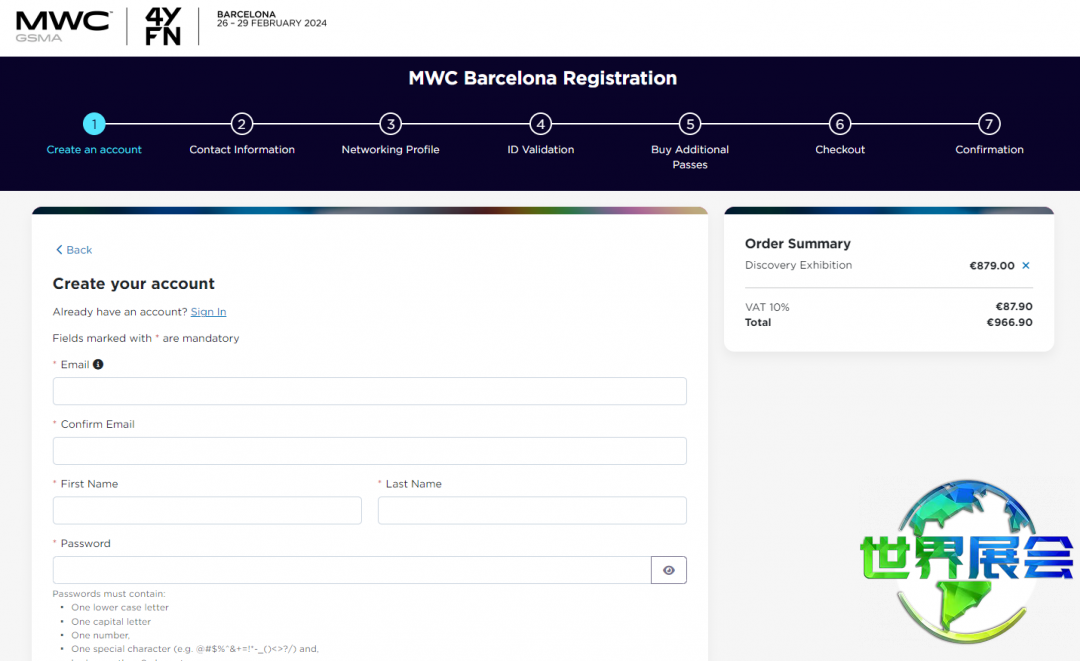Go to step 6 Checkout
1080x661 pixels.
pyautogui.click(x=840, y=124)
